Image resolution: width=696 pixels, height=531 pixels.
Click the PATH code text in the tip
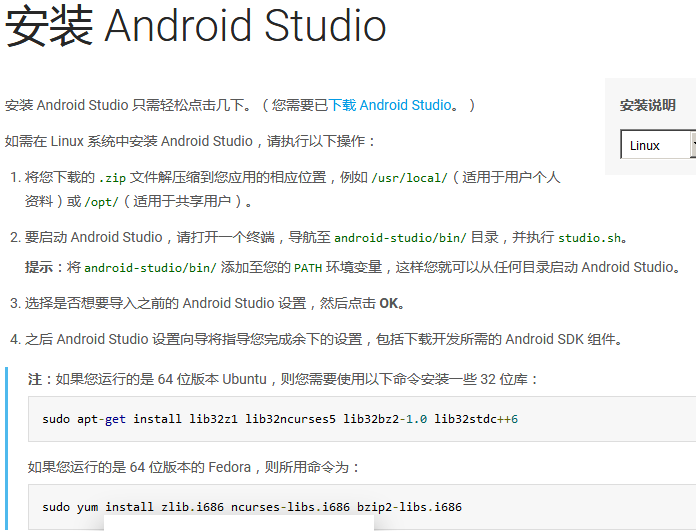(306, 268)
